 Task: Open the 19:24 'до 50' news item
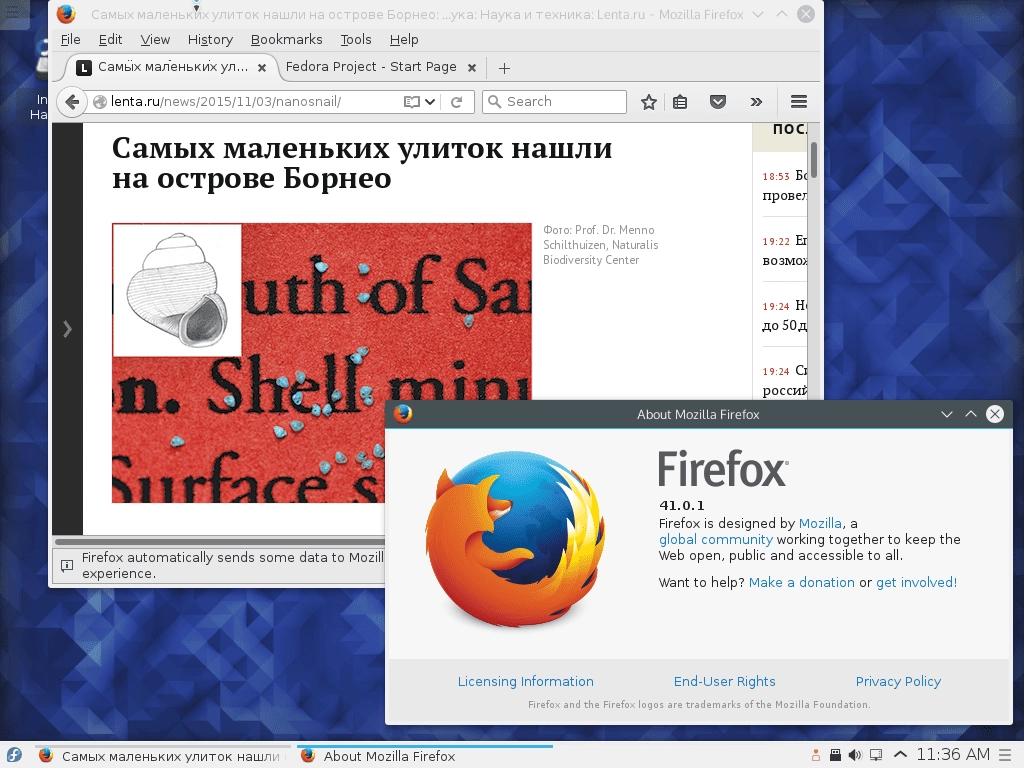(x=784, y=315)
